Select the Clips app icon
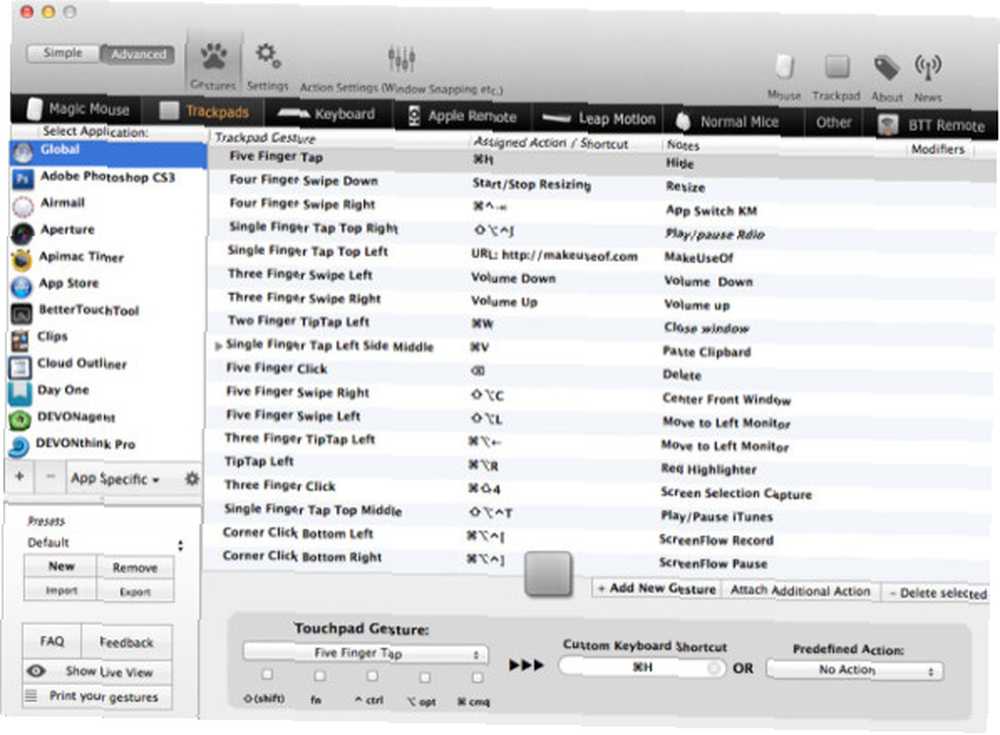 coord(20,340)
